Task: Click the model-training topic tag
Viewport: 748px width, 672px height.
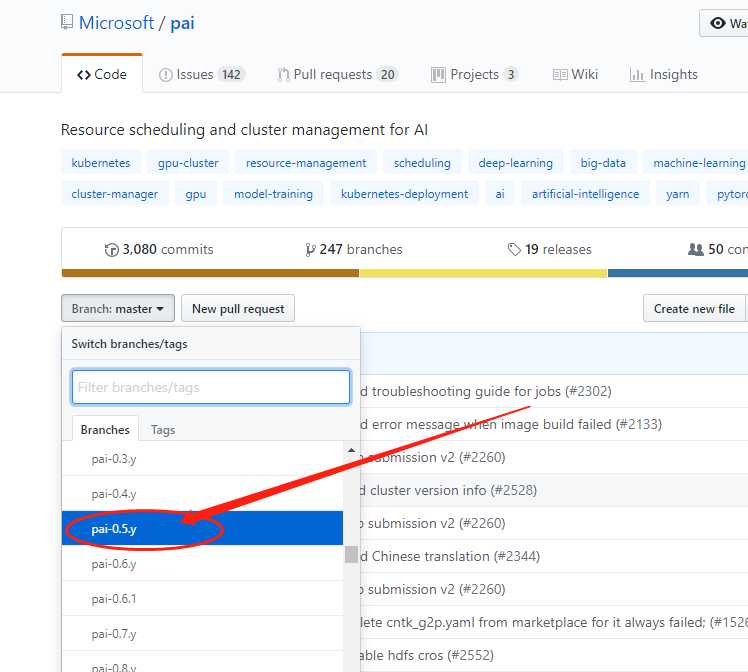Action: (273, 194)
